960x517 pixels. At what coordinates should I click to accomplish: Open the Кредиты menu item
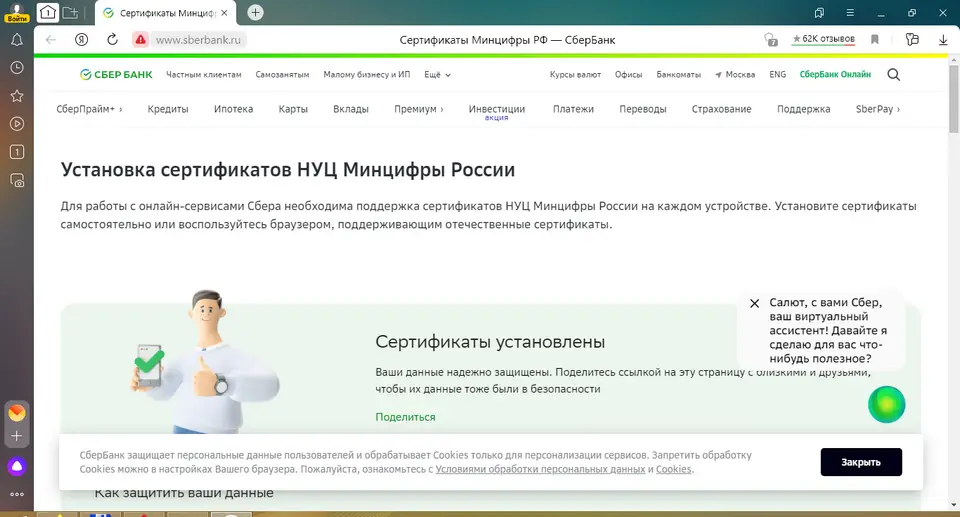(168, 109)
